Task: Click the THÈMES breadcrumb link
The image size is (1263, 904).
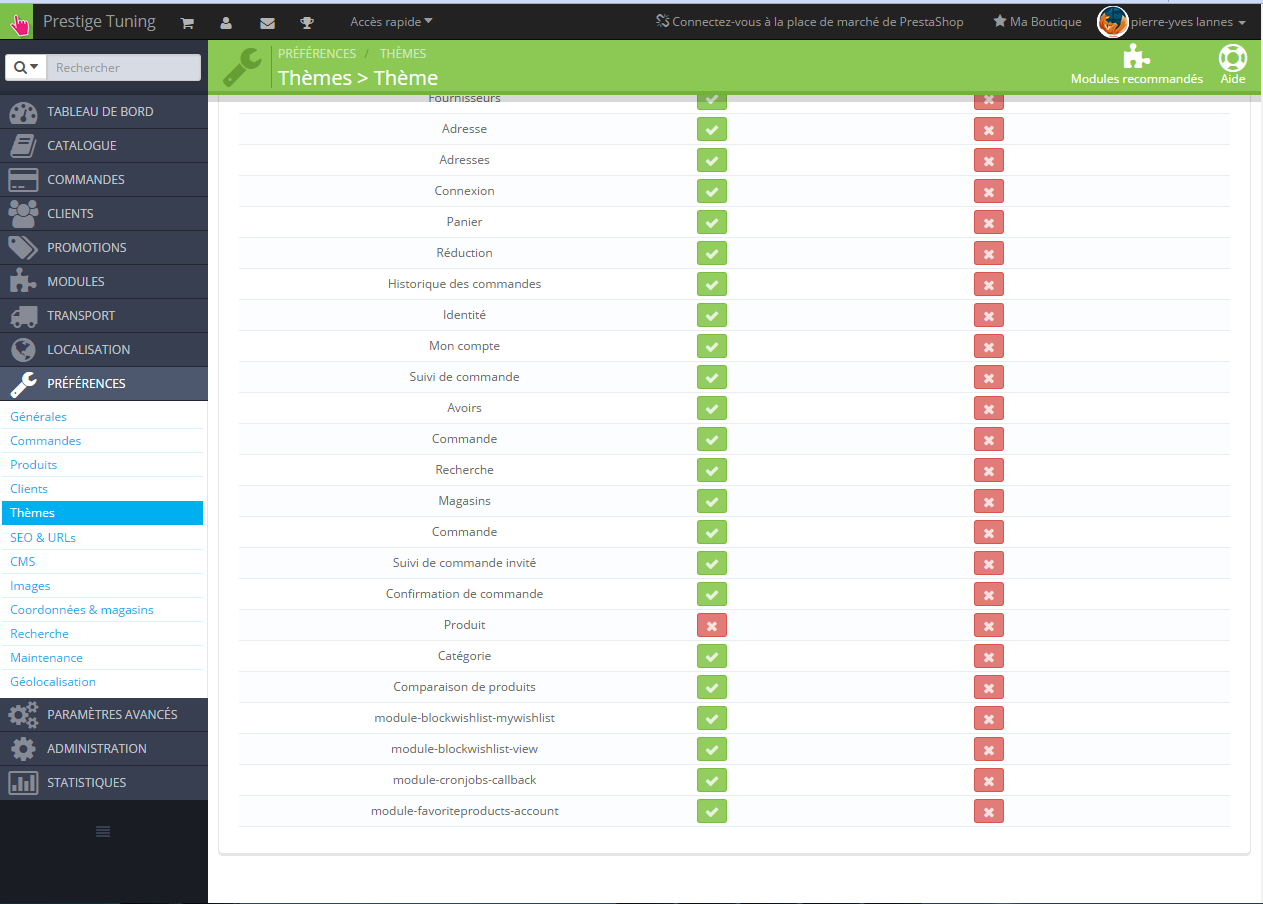Action: pos(403,53)
